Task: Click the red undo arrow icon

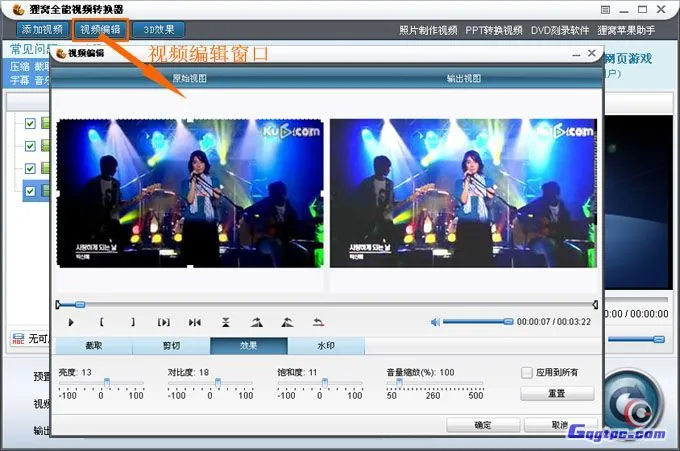Action: click(x=318, y=322)
